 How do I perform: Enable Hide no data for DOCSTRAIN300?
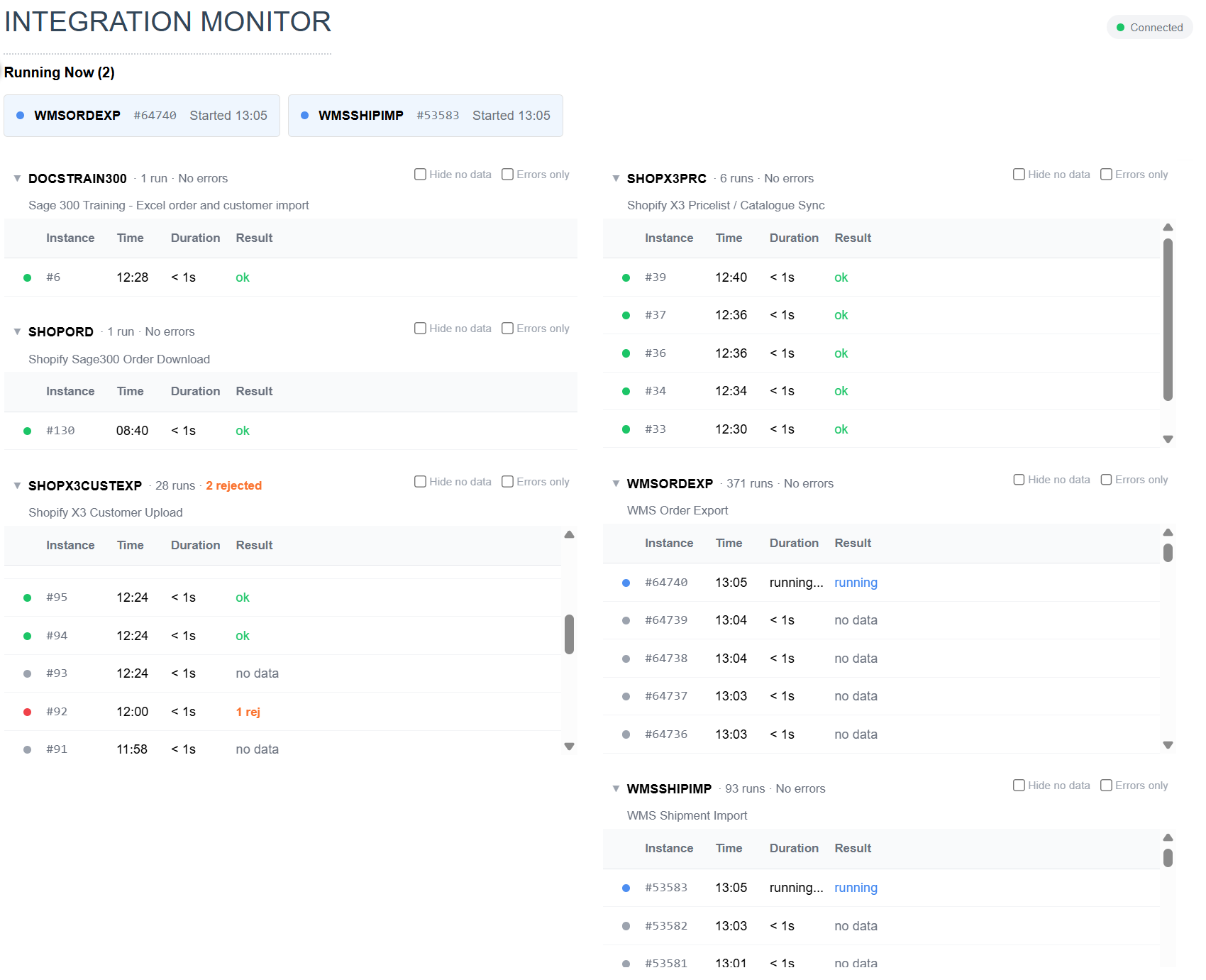pos(420,174)
